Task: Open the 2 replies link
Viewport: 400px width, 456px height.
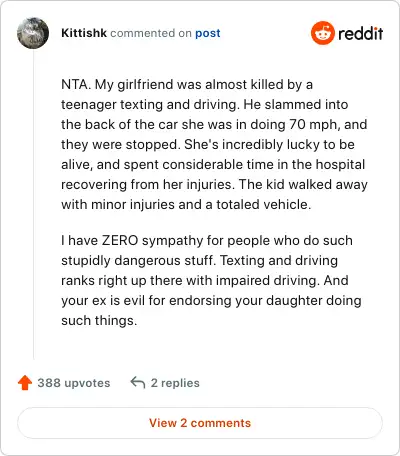Action: tap(175, 383)
